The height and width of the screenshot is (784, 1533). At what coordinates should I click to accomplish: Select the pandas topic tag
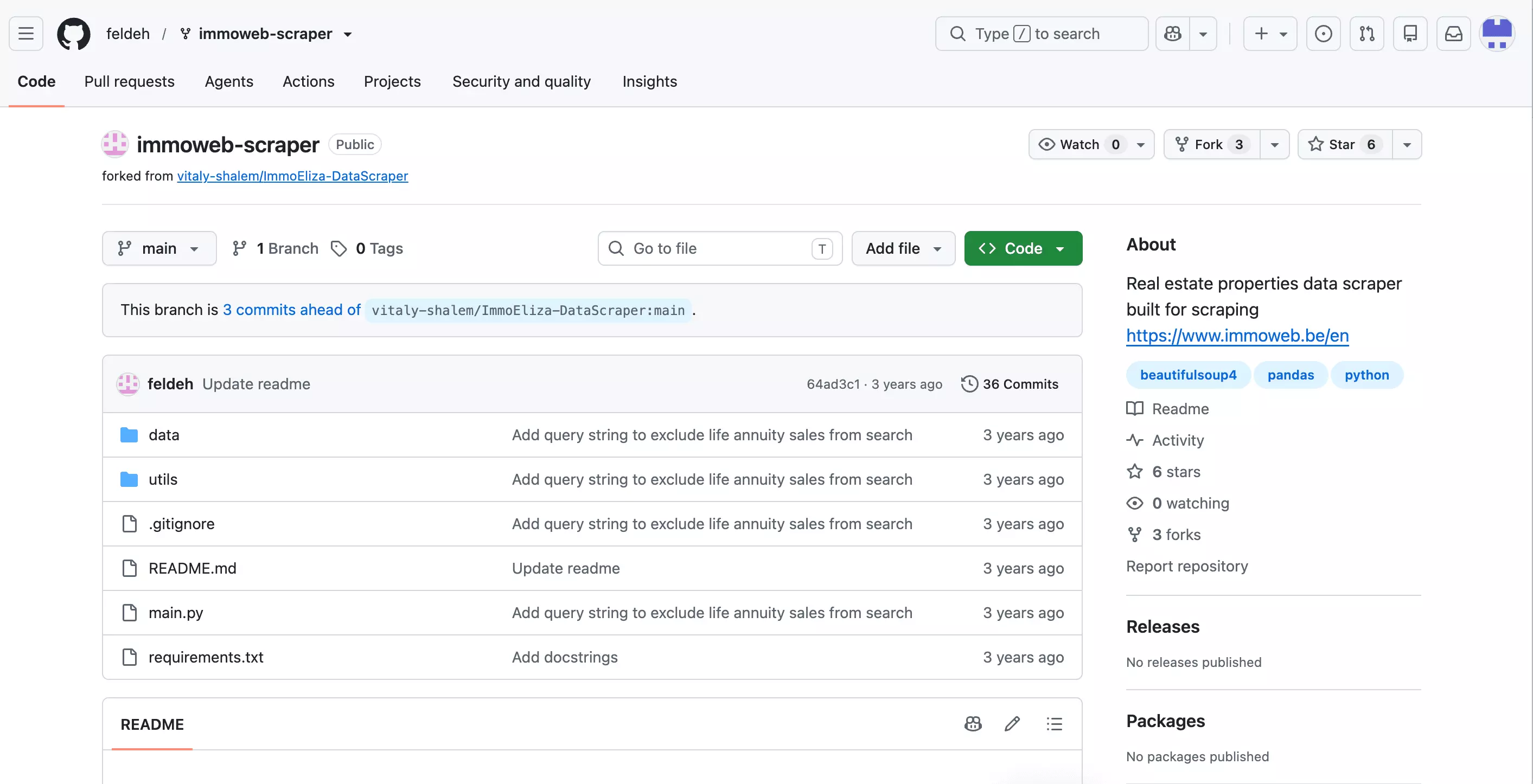pyautogui.click(x=1290, y=375)
